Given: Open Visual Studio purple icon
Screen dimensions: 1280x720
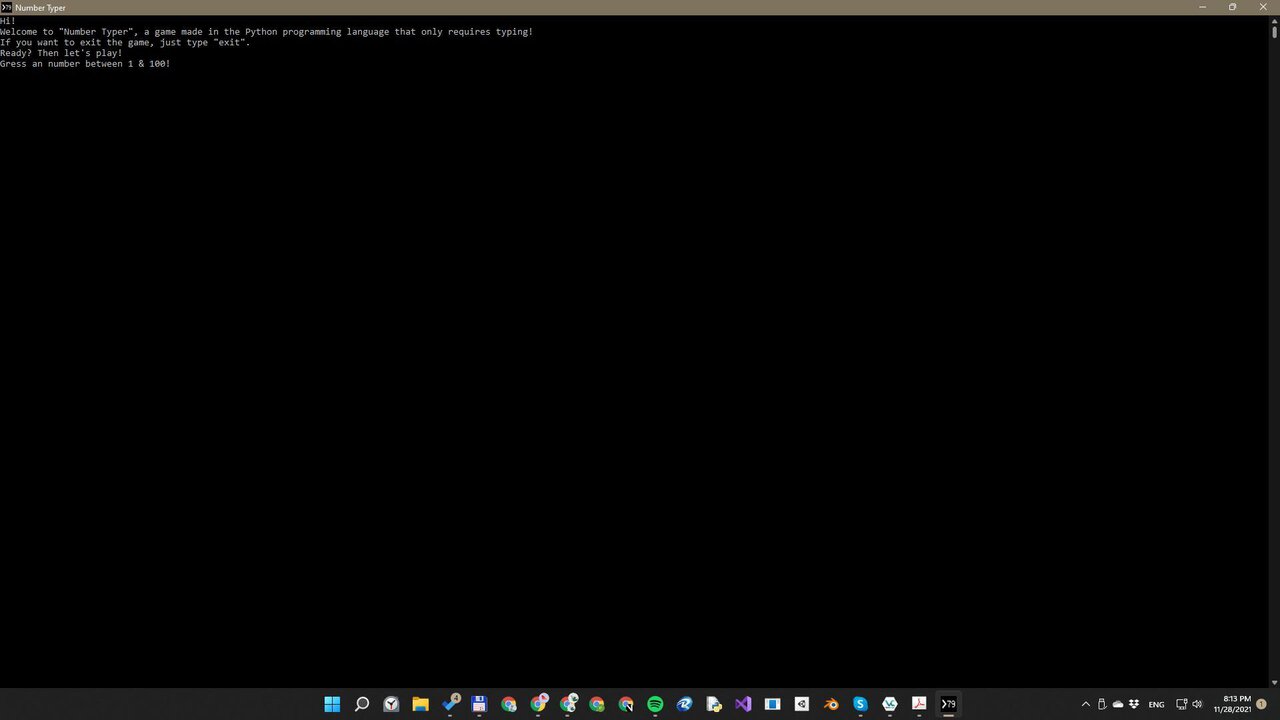Looking at the screenshot, I should point(743,704).
